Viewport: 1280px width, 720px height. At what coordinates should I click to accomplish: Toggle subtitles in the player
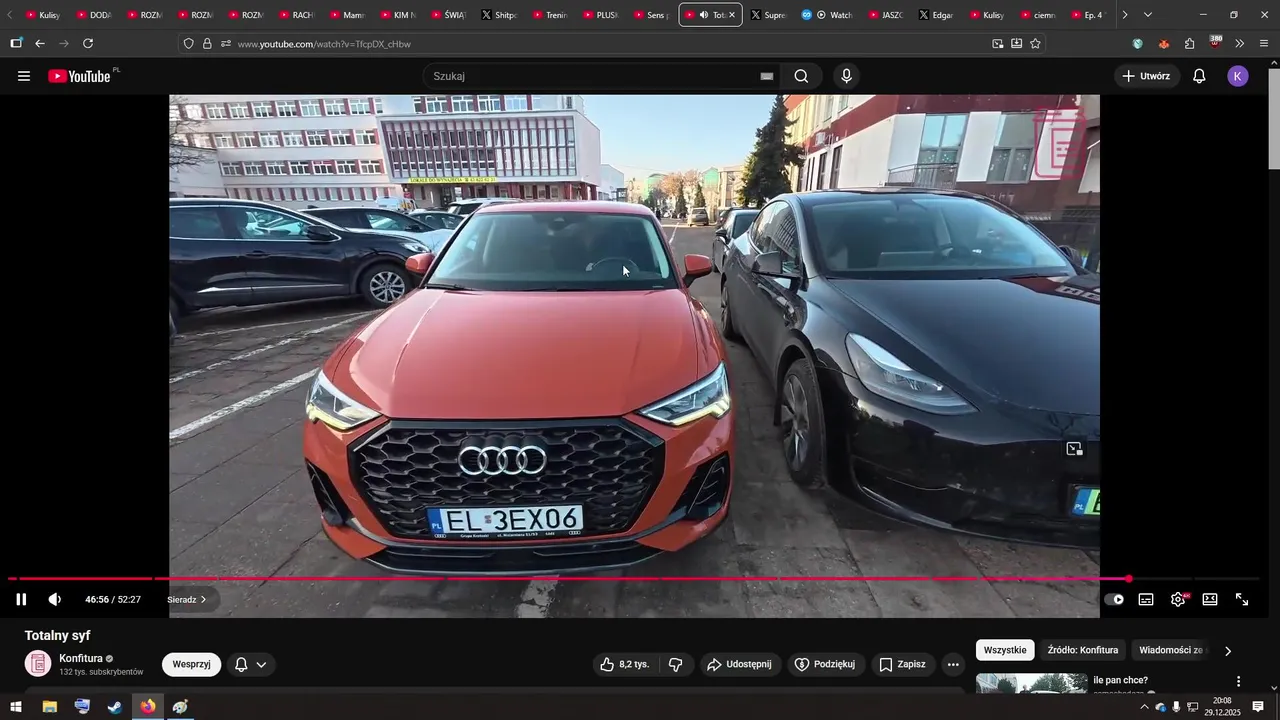click(1146, 599)
